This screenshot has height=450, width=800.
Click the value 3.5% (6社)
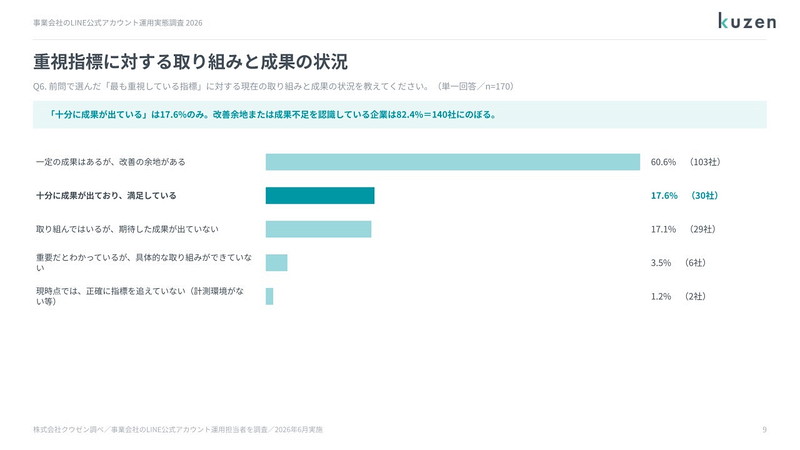[678, 263]
